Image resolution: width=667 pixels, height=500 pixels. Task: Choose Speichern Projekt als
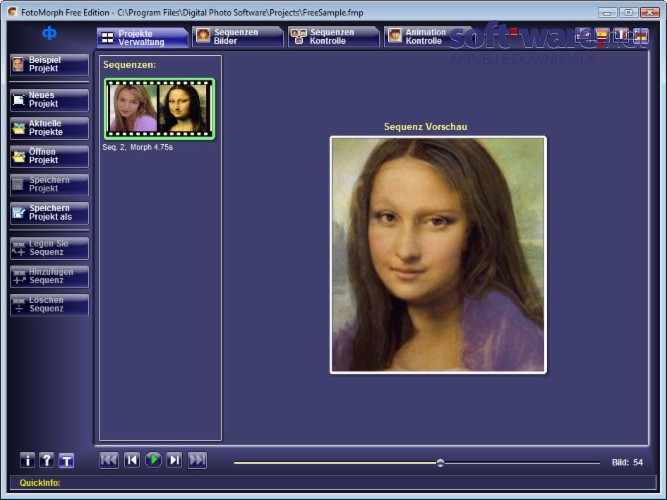click(x=49, y=213)
